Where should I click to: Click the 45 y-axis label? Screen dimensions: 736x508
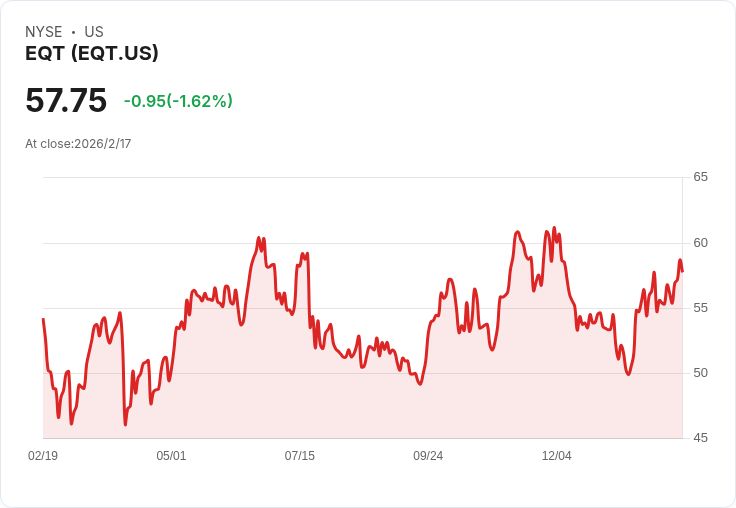(700, 438)
